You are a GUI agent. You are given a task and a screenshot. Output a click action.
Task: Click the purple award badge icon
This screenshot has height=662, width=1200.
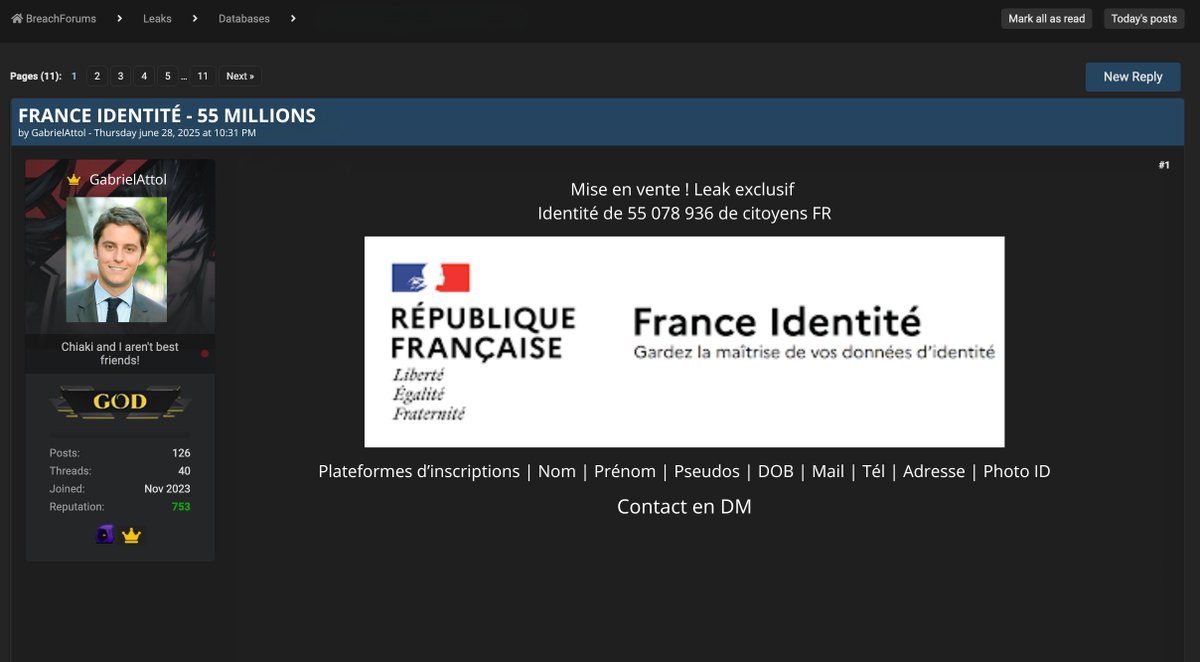click(x=105, y=535)
